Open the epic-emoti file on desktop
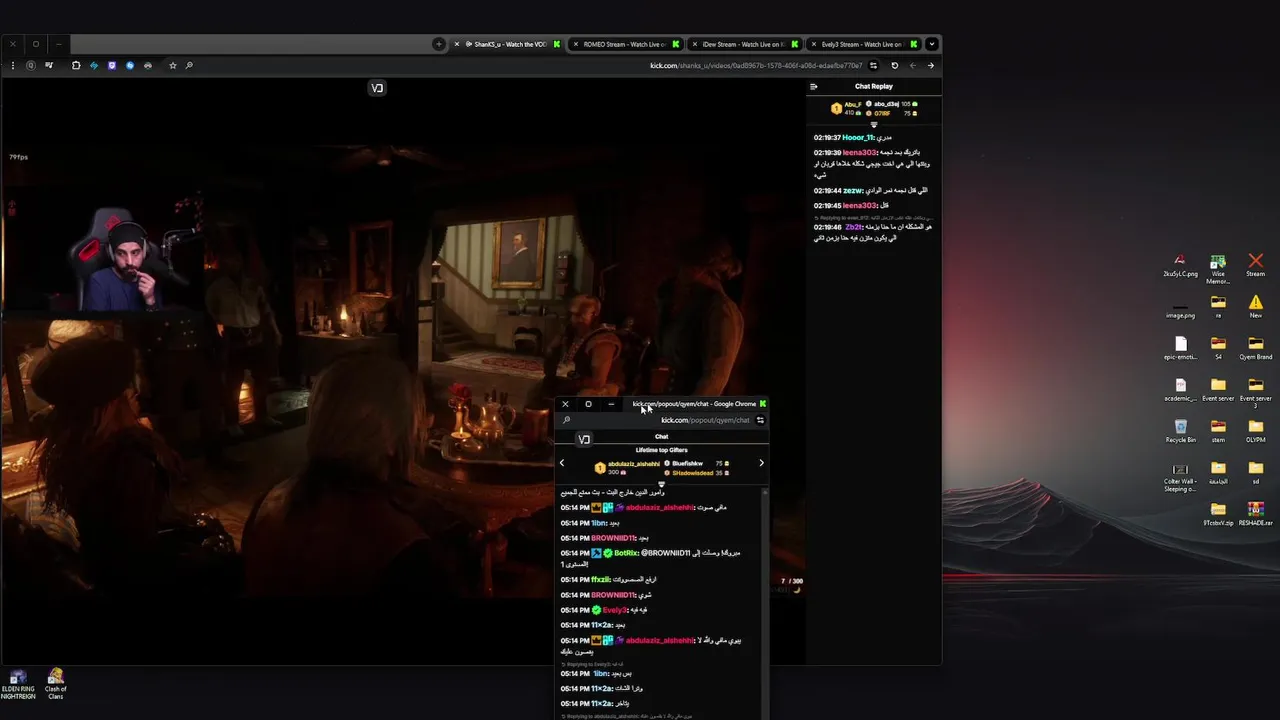Screen dimensions: 1280x720 coord(1180,349)
